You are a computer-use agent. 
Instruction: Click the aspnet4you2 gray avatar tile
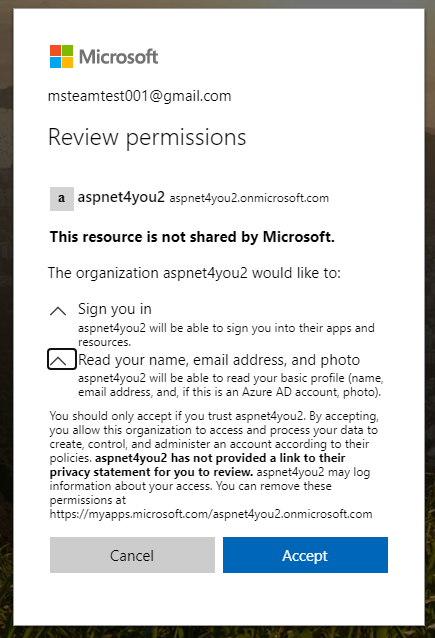pyautogui.click(x=62, y=199)
